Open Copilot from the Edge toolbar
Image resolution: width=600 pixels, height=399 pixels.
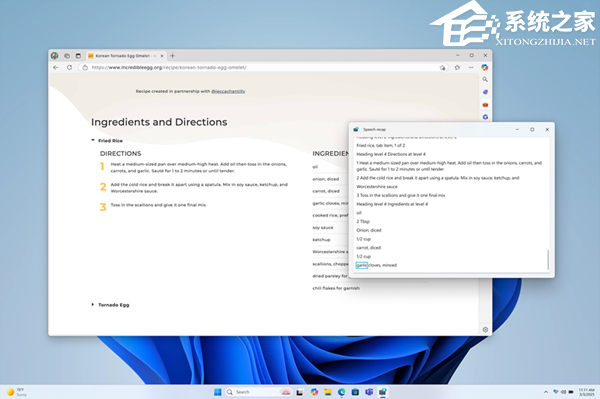click(485, 67)
